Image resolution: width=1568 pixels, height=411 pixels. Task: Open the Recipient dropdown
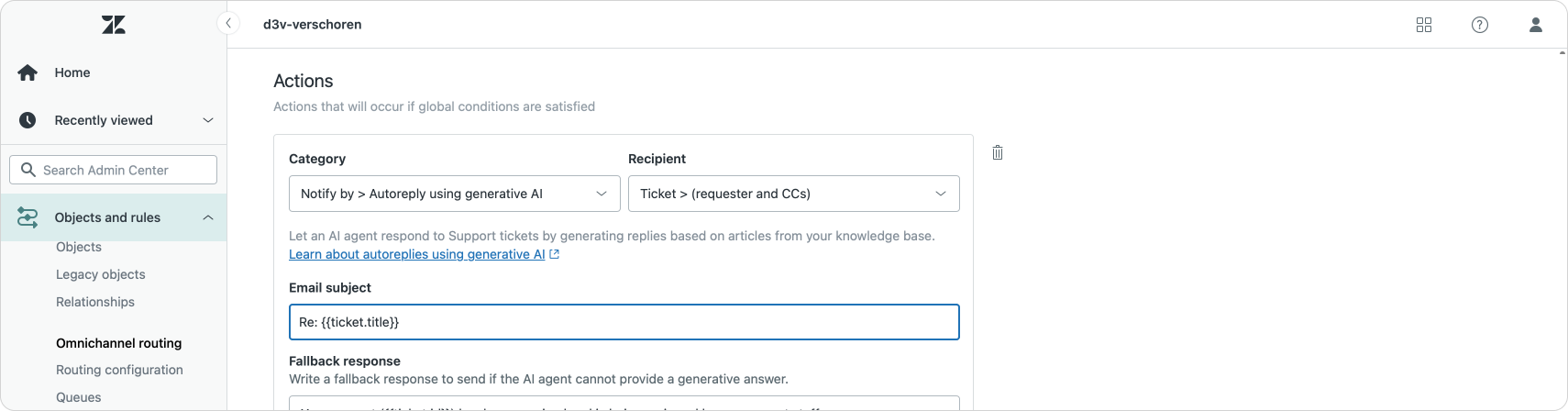[x=793, y=194]
